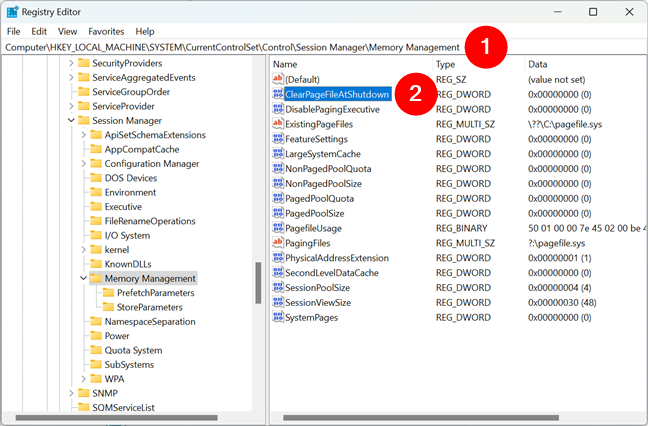Click the Executive folder icon
The width and height of the screenshot is (648, 426).
[96, 206]
